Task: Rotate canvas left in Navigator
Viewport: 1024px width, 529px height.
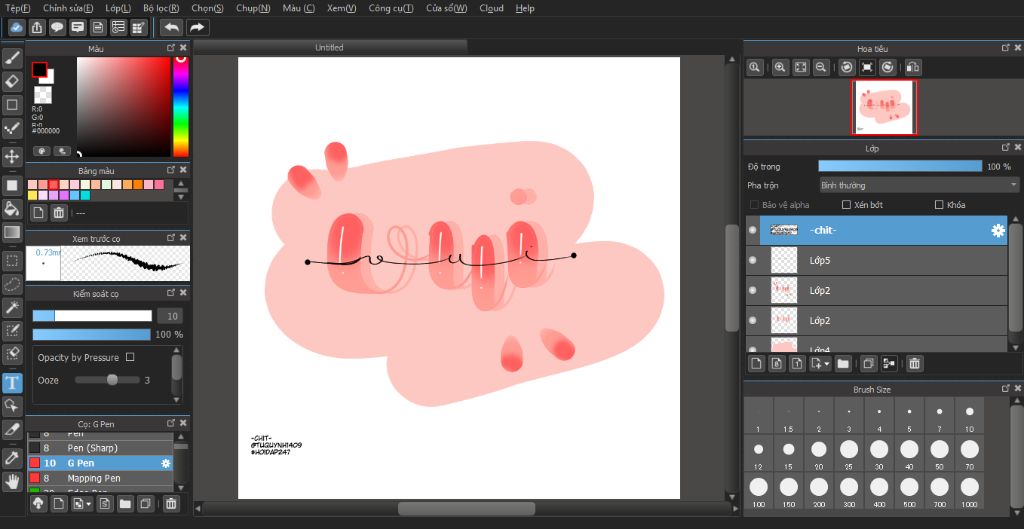Action: coord(847,67)
